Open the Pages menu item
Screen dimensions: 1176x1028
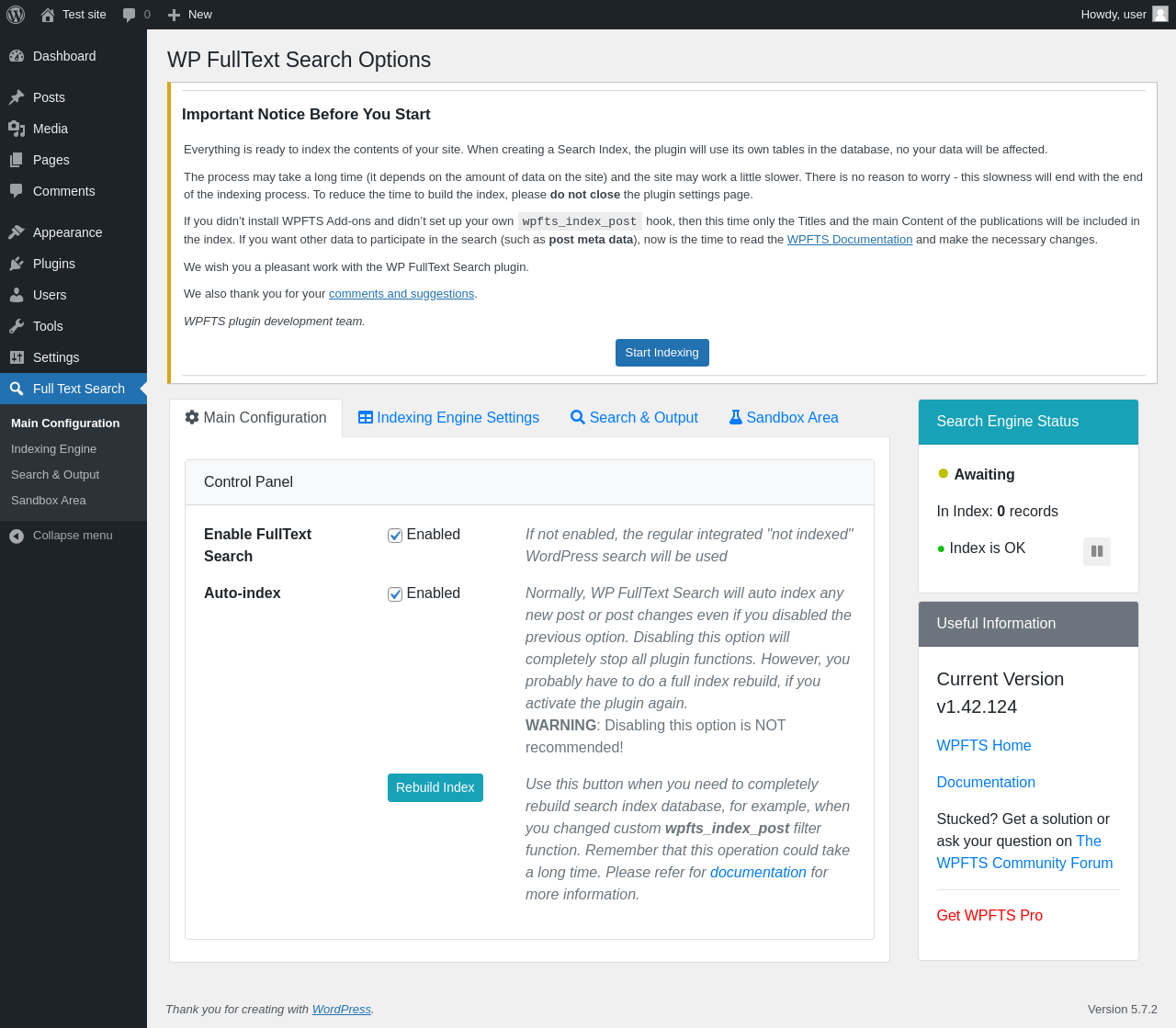[x=73, y=160]
